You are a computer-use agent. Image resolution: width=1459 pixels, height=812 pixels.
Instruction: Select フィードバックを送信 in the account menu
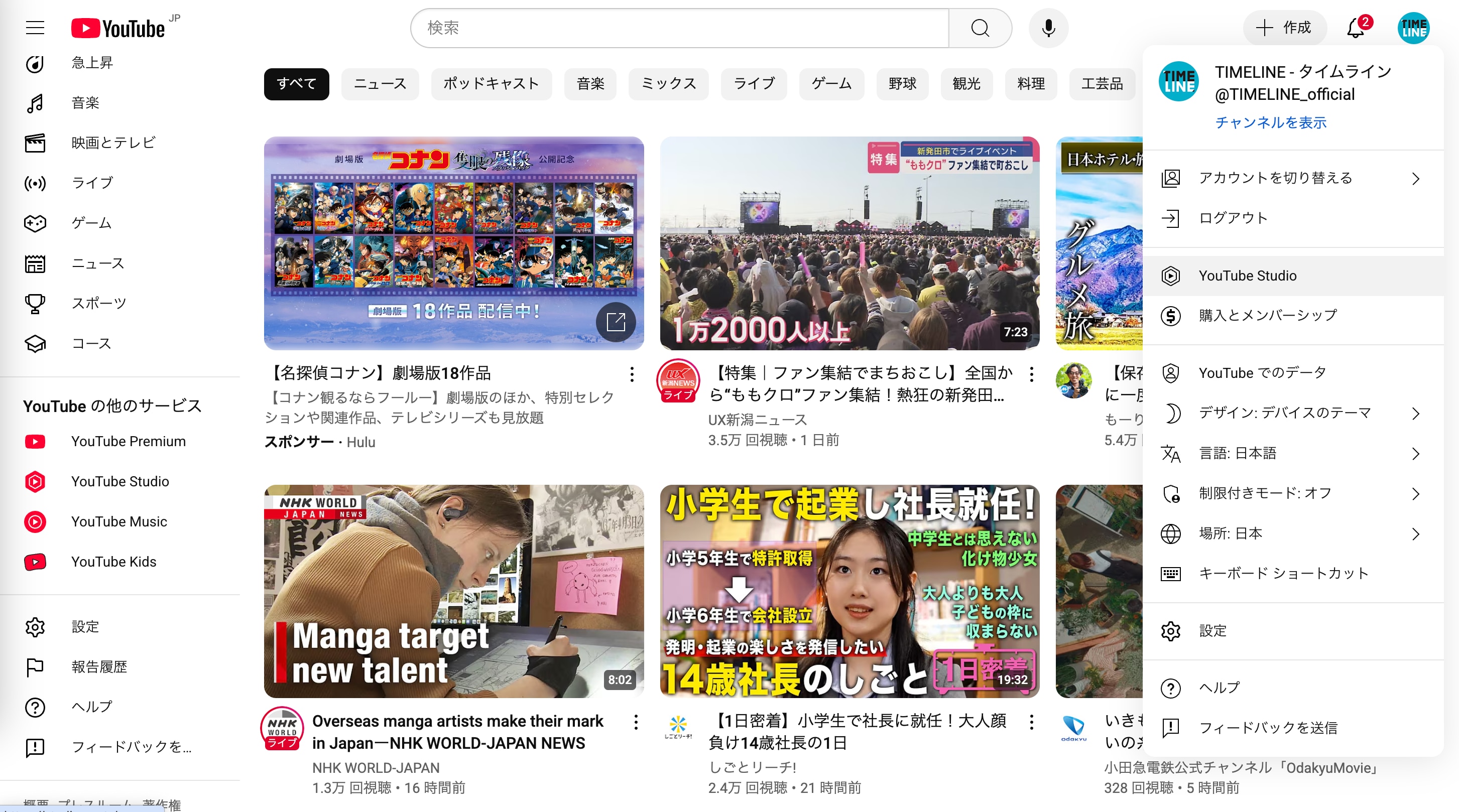point(1293,728)
